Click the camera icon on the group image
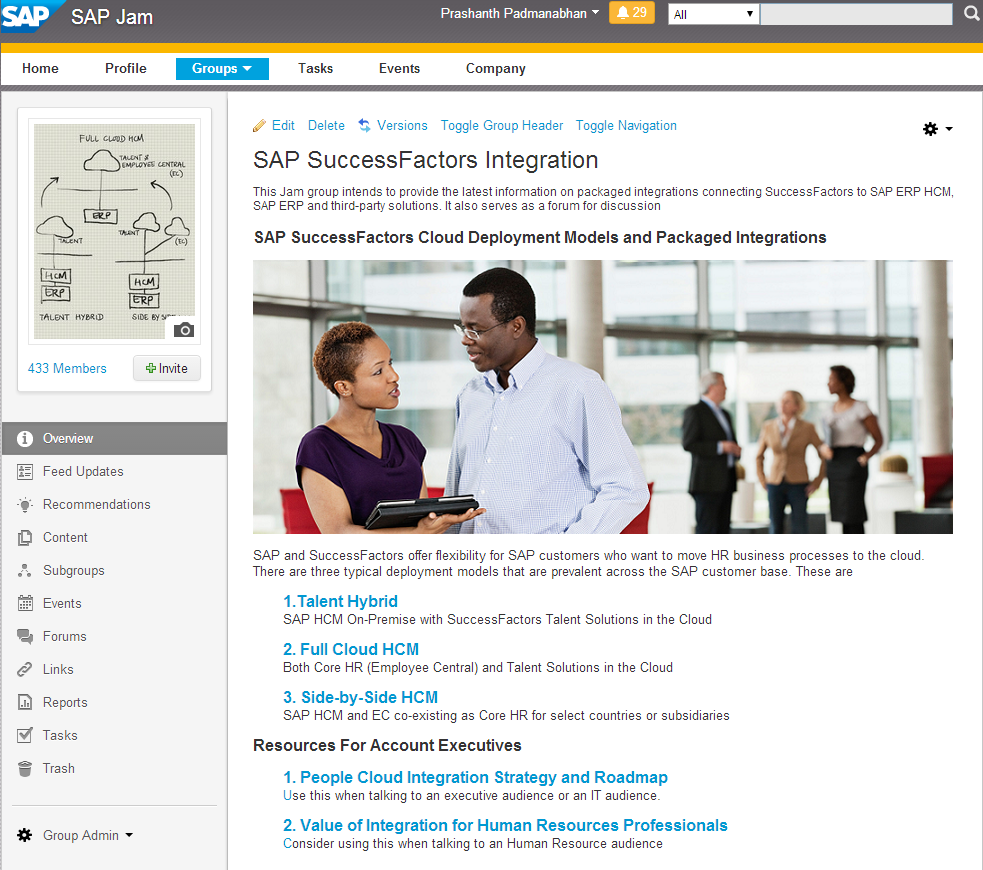Viewport: 983px width, 870px height. click(183, 330)
